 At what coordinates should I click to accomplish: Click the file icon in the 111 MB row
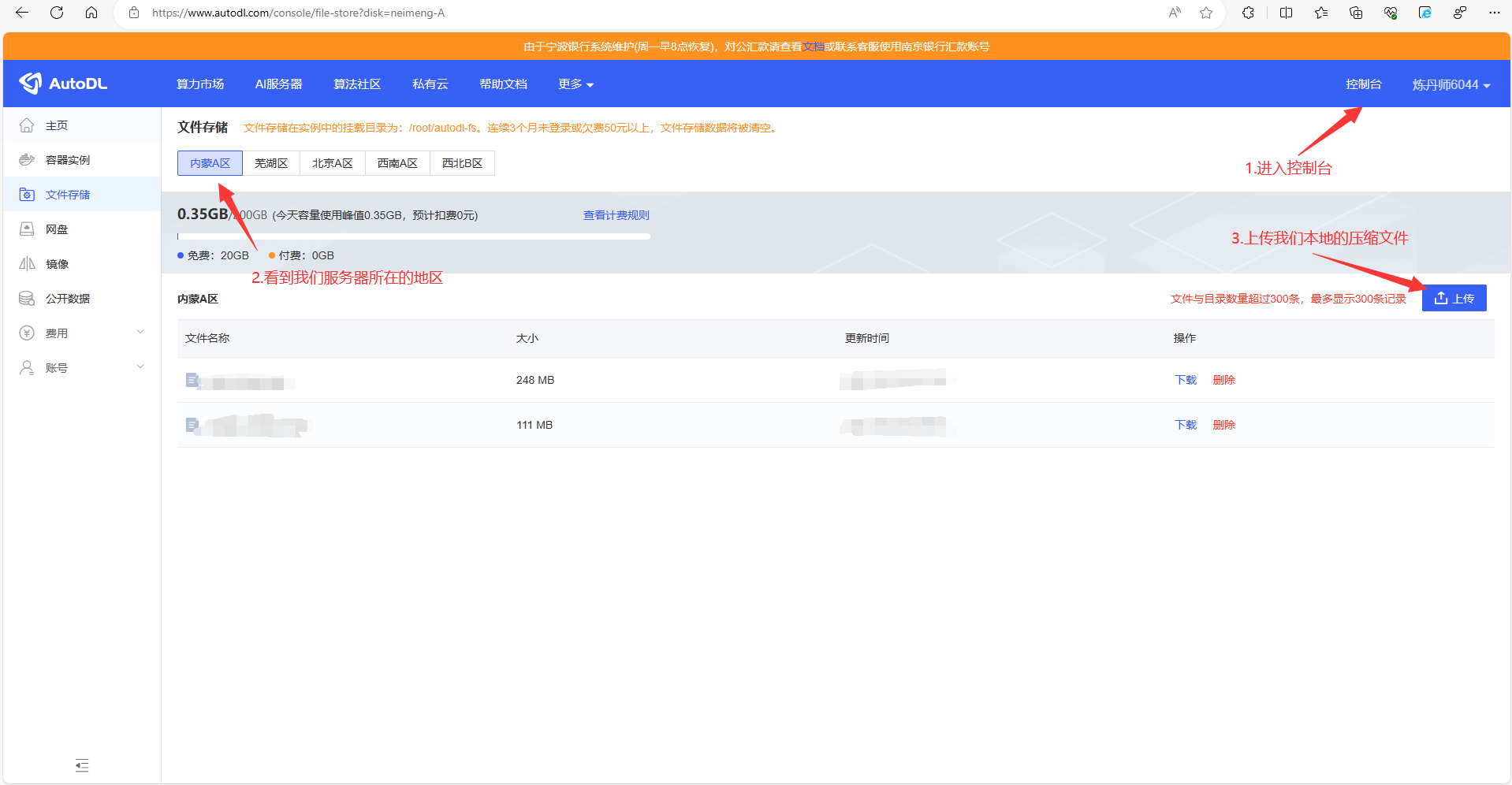pos(192,425)
